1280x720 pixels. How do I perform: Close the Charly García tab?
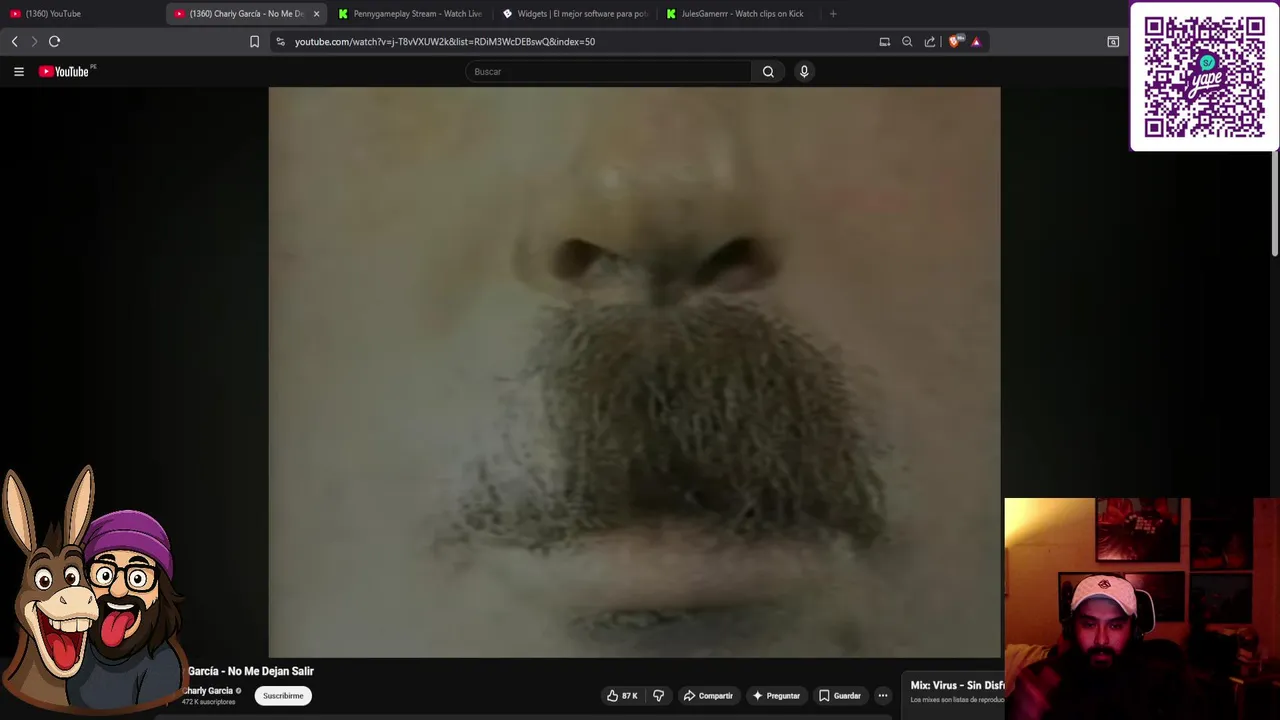click(316, 13)
